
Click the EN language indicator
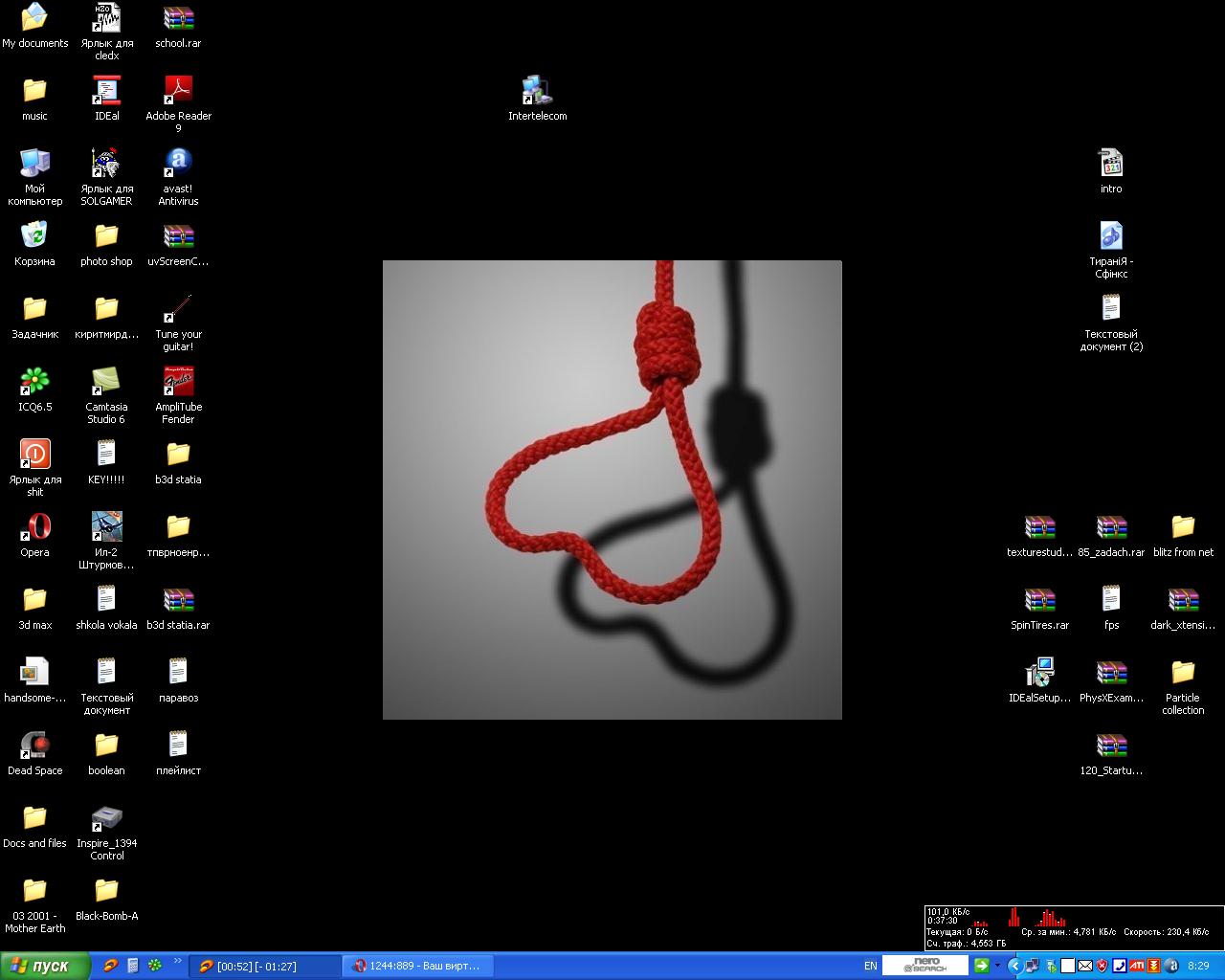pos(870,966)
